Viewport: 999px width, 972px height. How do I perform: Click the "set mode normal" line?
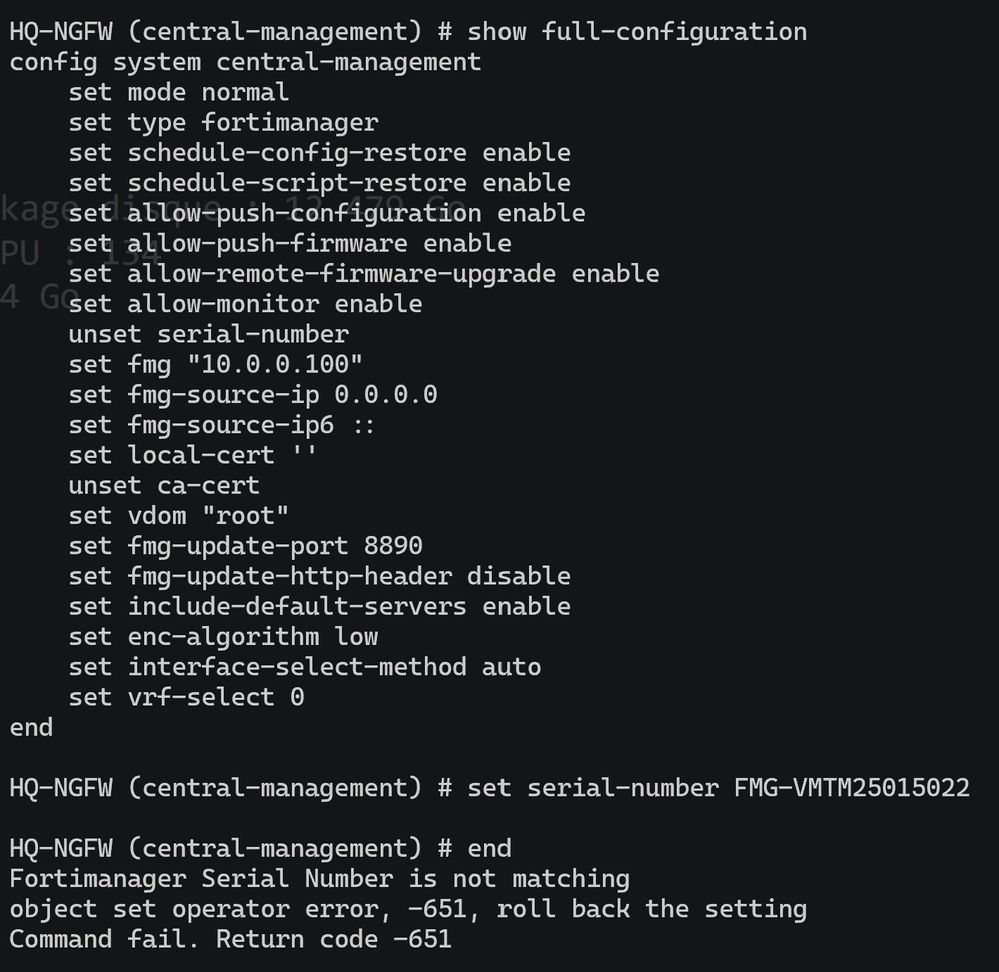(x=178, y=92)
